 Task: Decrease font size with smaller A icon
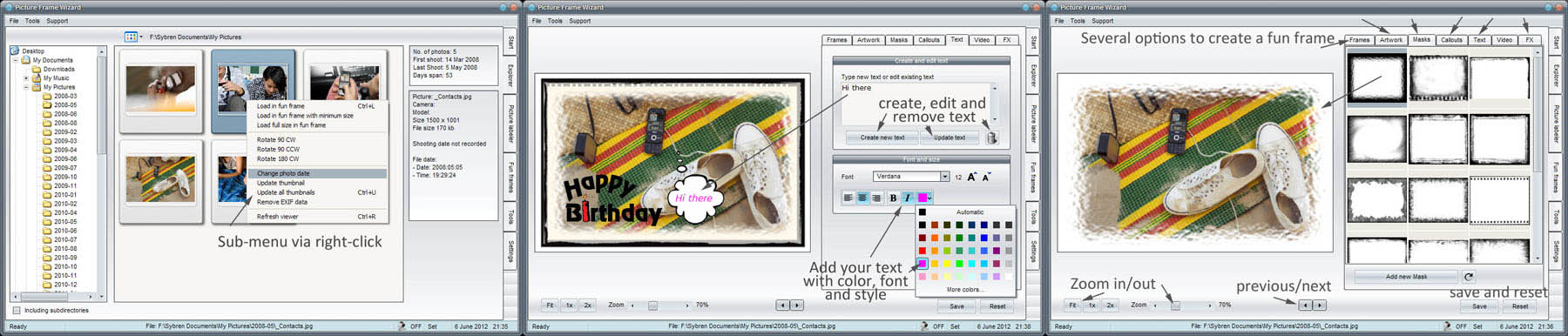pos(986,178)
